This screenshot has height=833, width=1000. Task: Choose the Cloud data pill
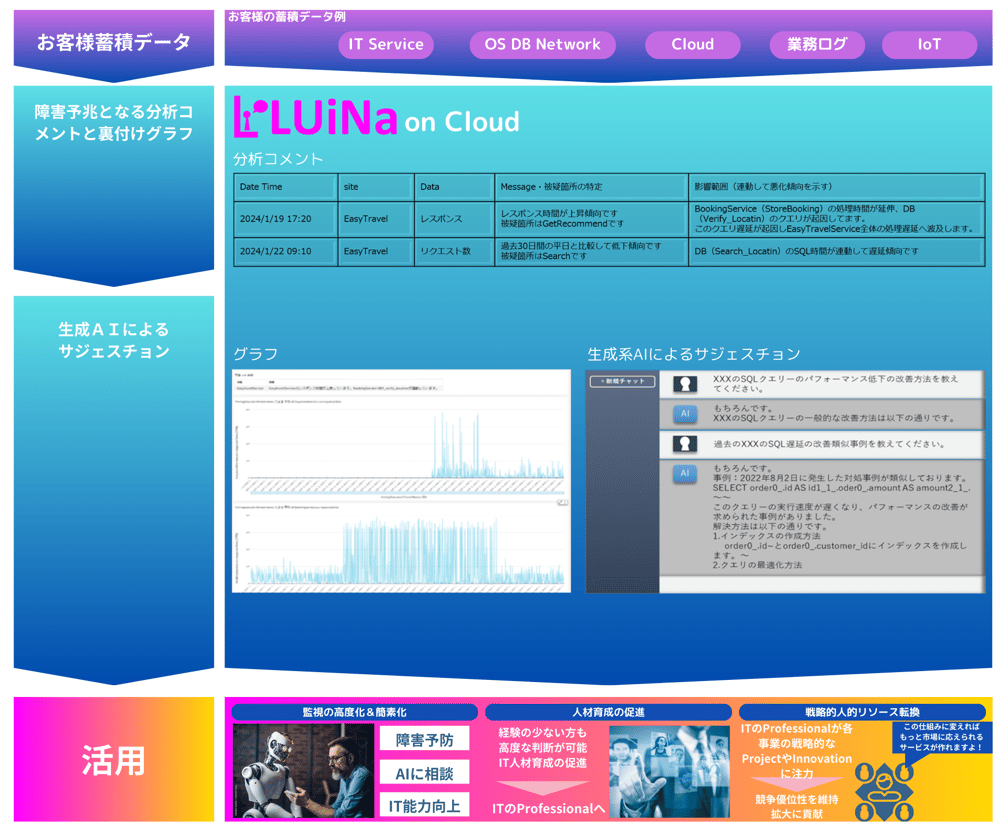[x=692, y=45]
